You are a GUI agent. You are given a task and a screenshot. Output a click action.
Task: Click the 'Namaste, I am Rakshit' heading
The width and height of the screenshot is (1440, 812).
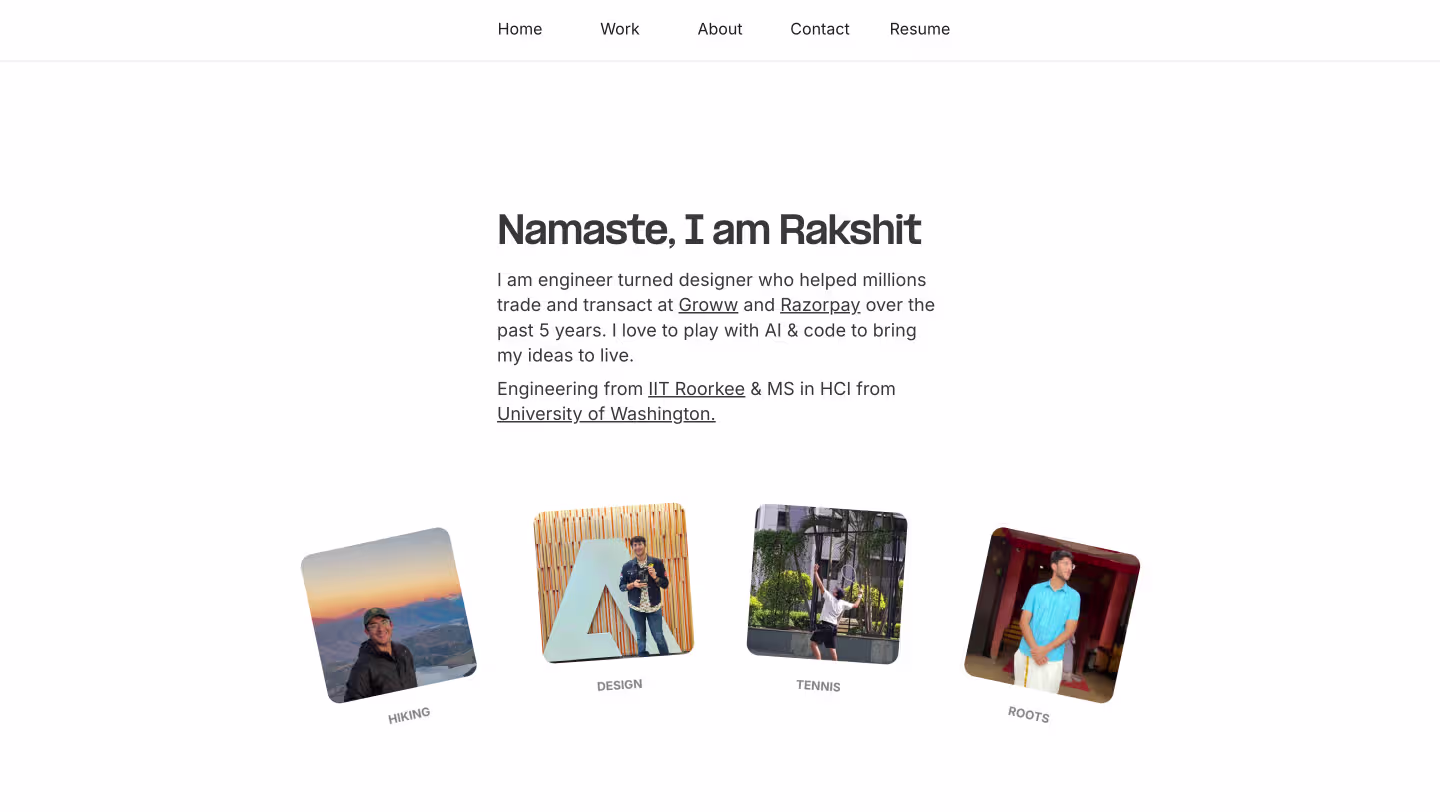[x=708, y=229]
